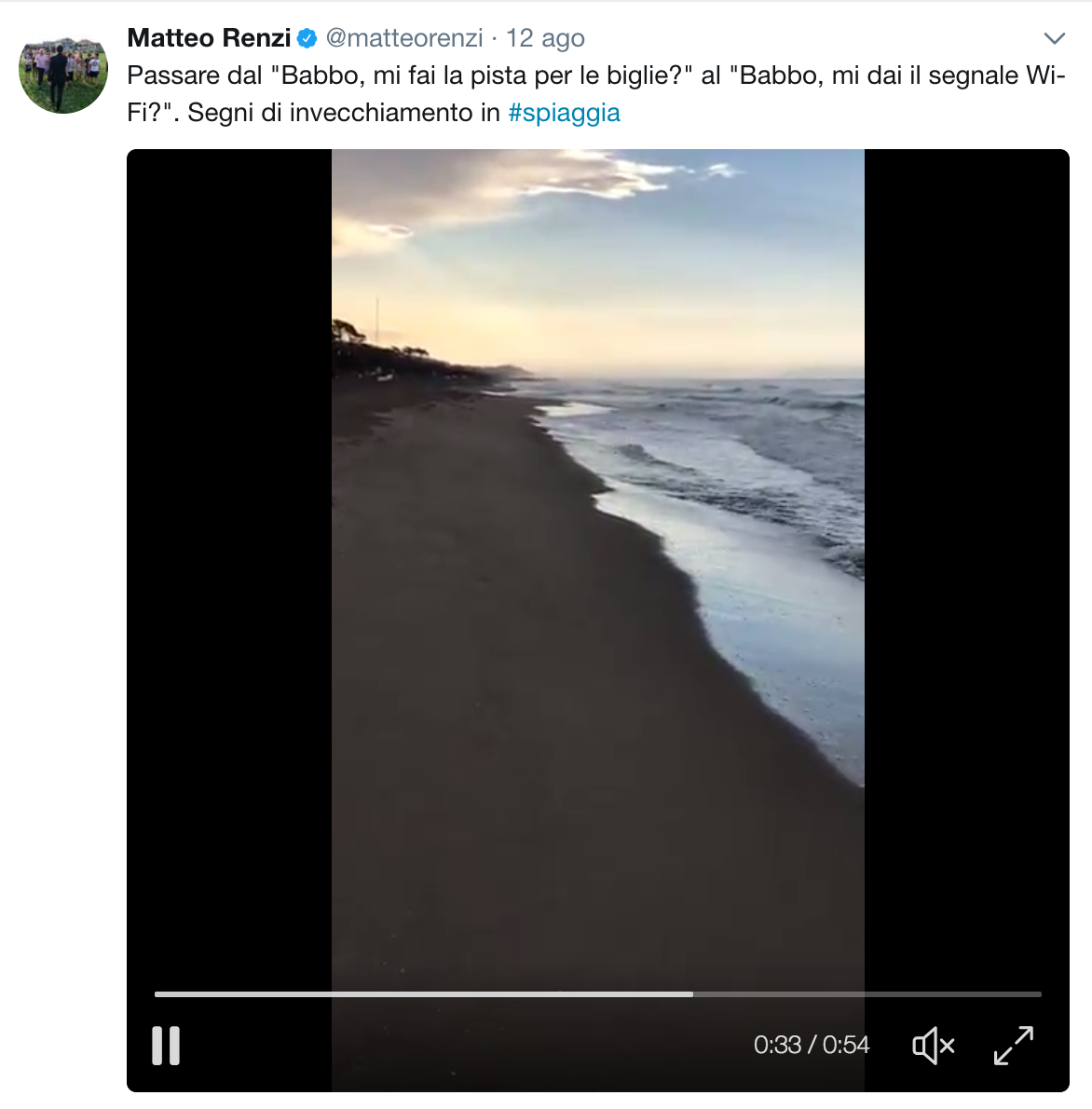Click the left black letterbox of the video
Viewport: 1092px width, 1109px height.
point(229,566)
